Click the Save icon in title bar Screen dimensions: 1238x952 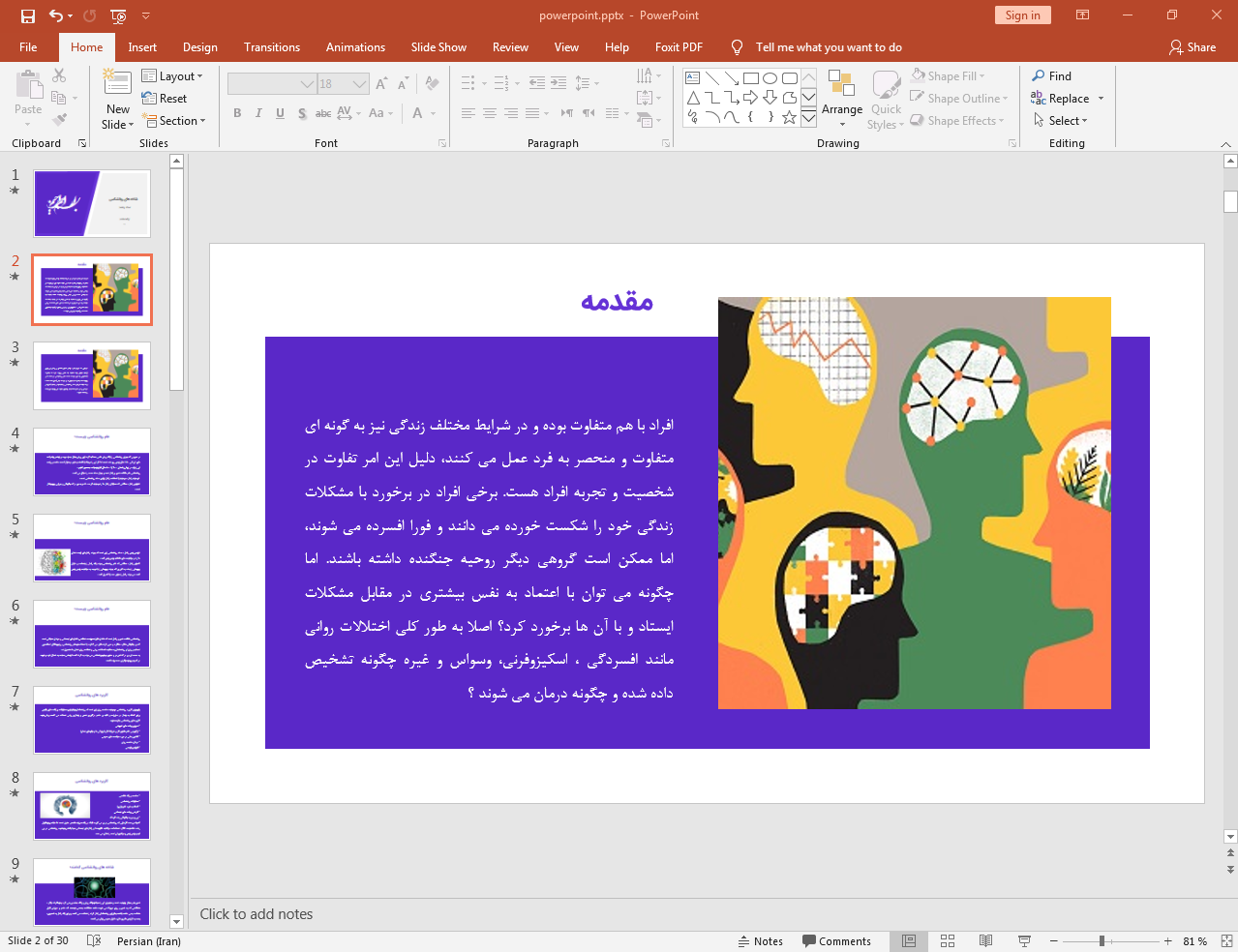(27, 15)
